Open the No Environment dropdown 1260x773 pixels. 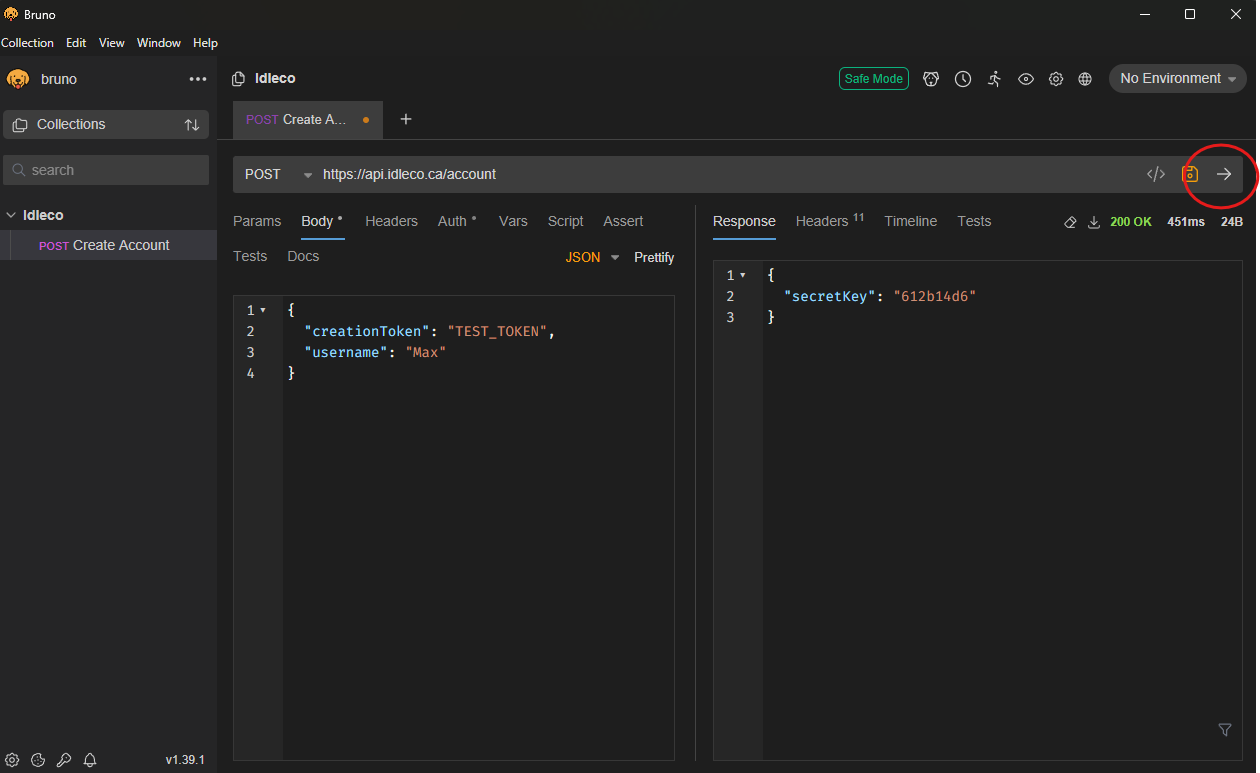click(1177, 79)
